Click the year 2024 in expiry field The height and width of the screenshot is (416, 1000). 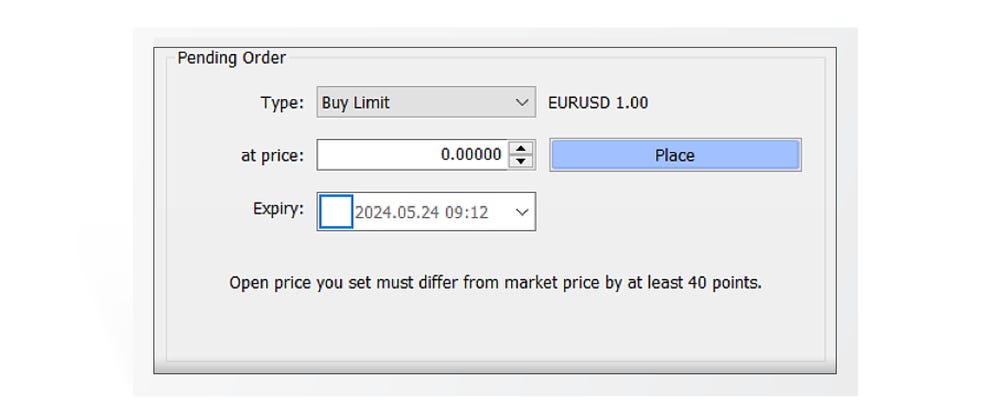[x=372, y=212]
